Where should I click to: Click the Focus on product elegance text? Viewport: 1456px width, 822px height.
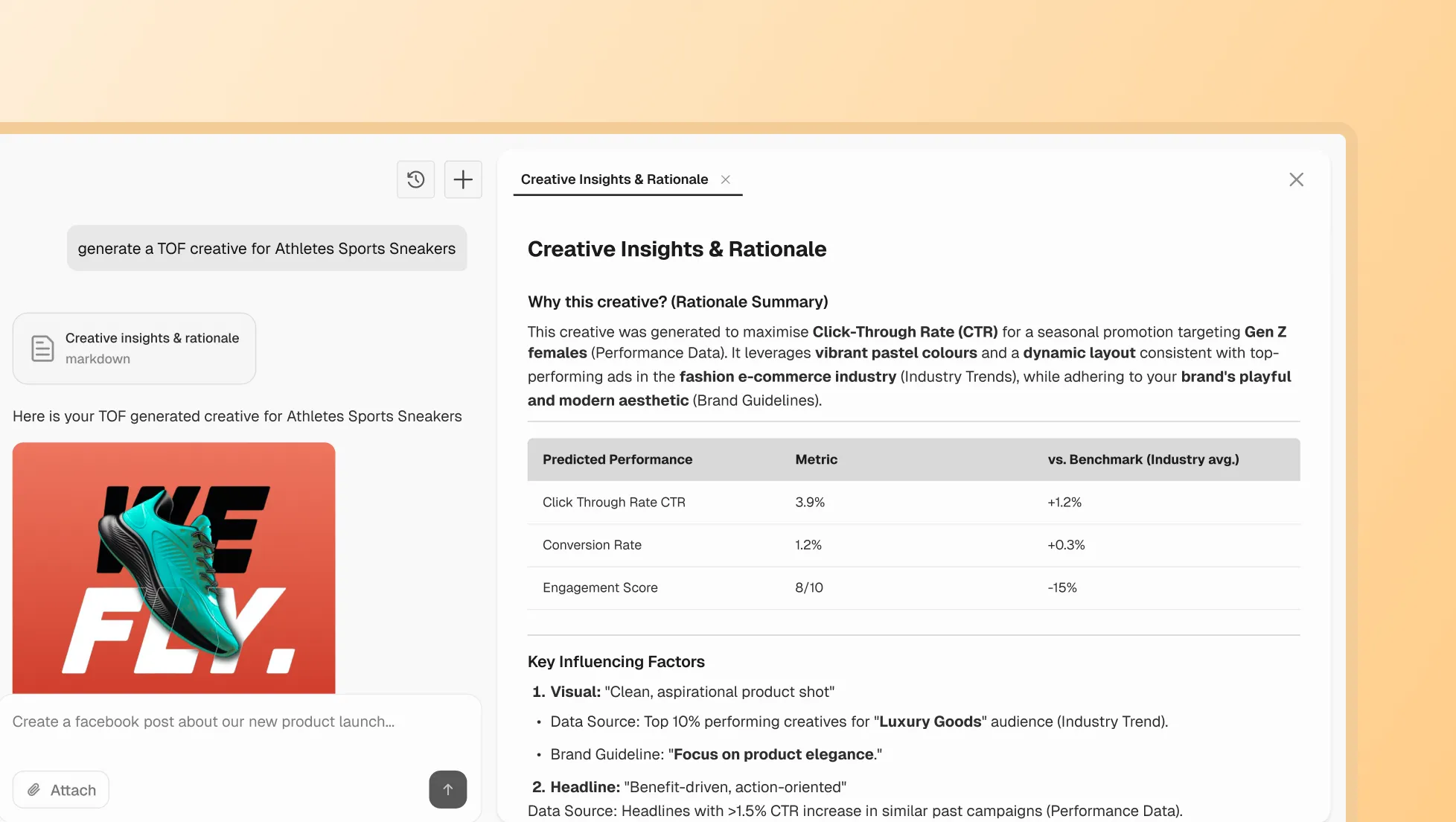[x=773, y=754]
